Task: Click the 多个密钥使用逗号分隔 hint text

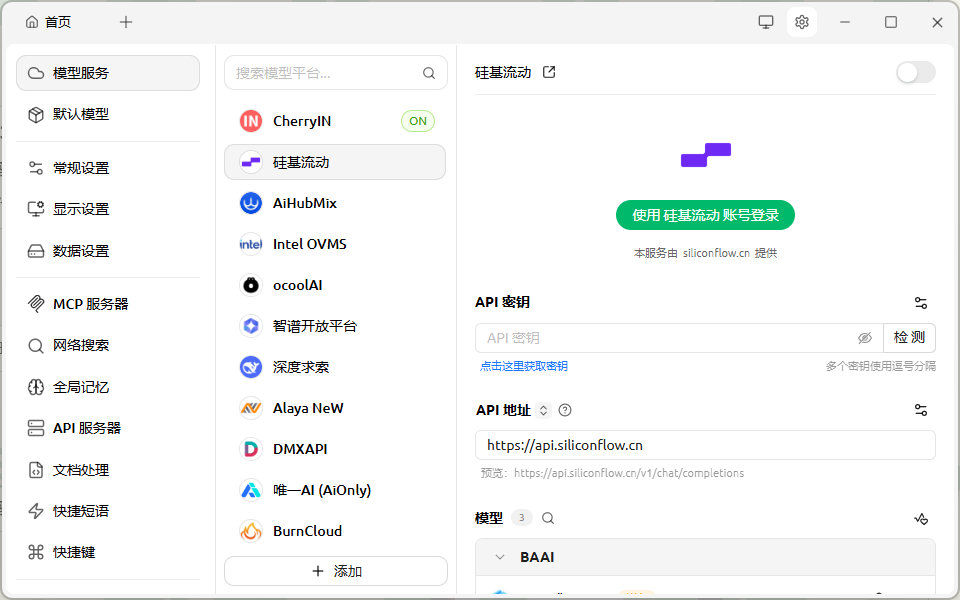Action: (880, 366)
